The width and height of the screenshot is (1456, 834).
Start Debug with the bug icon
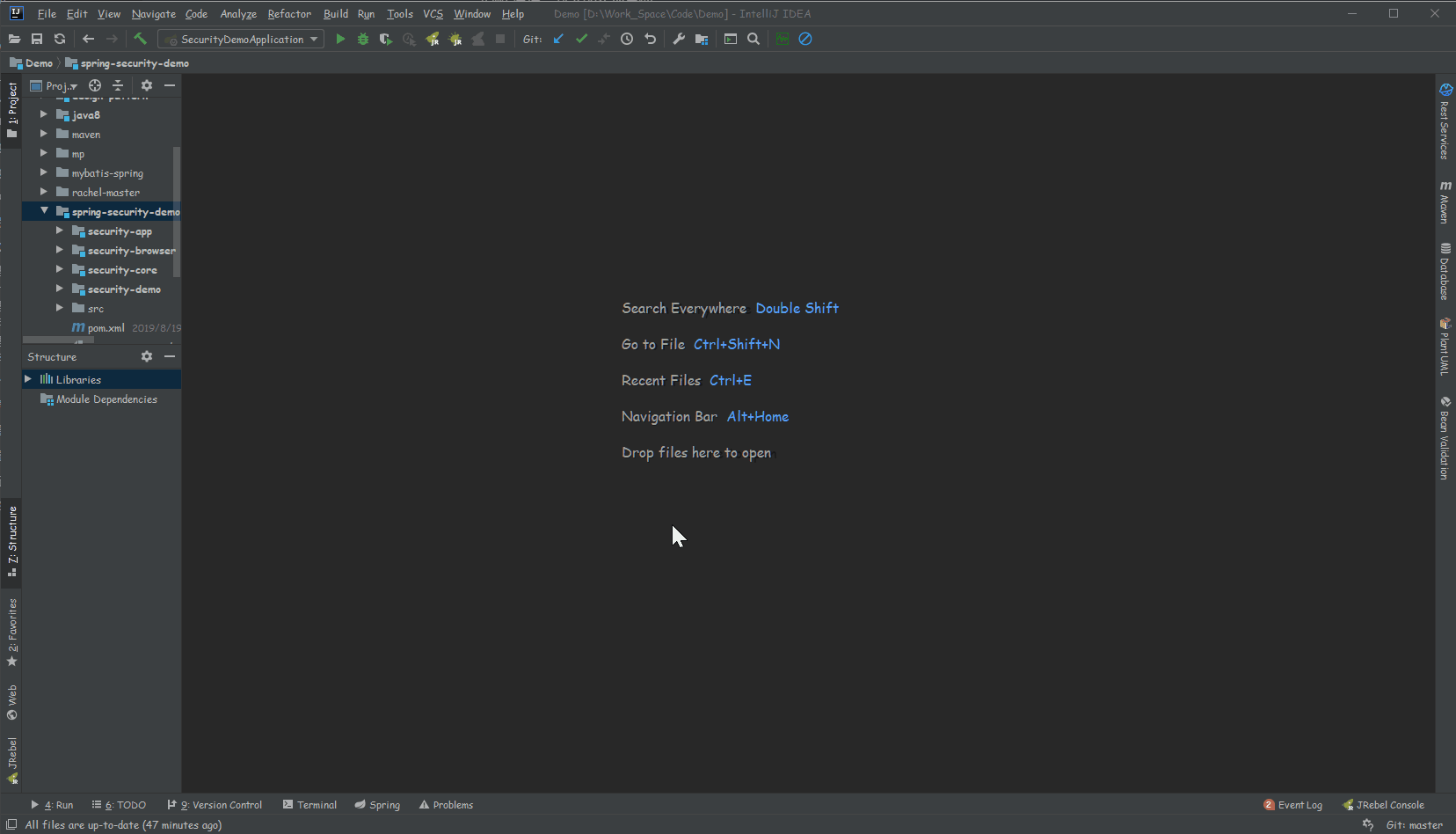(363, 39)
